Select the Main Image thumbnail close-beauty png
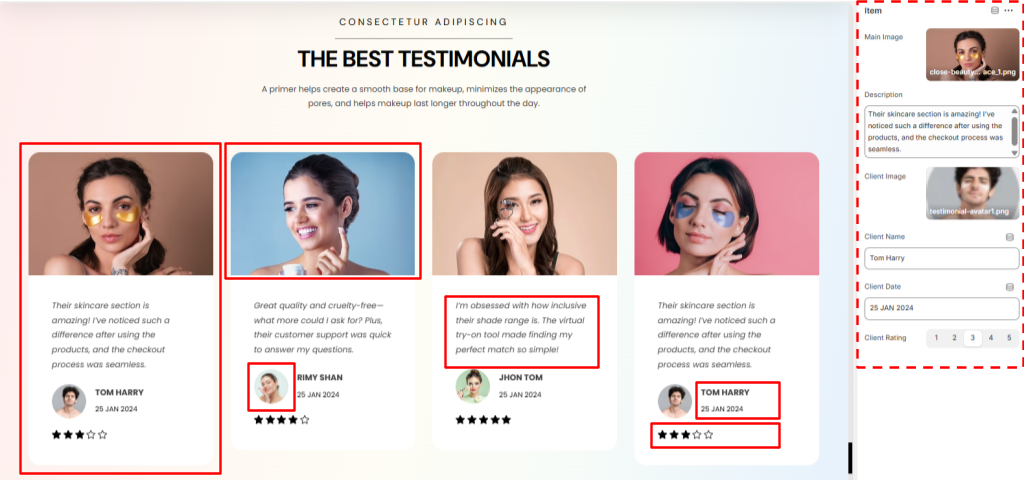The width and height of the screenshot is (1024, 480). point(972,55)
